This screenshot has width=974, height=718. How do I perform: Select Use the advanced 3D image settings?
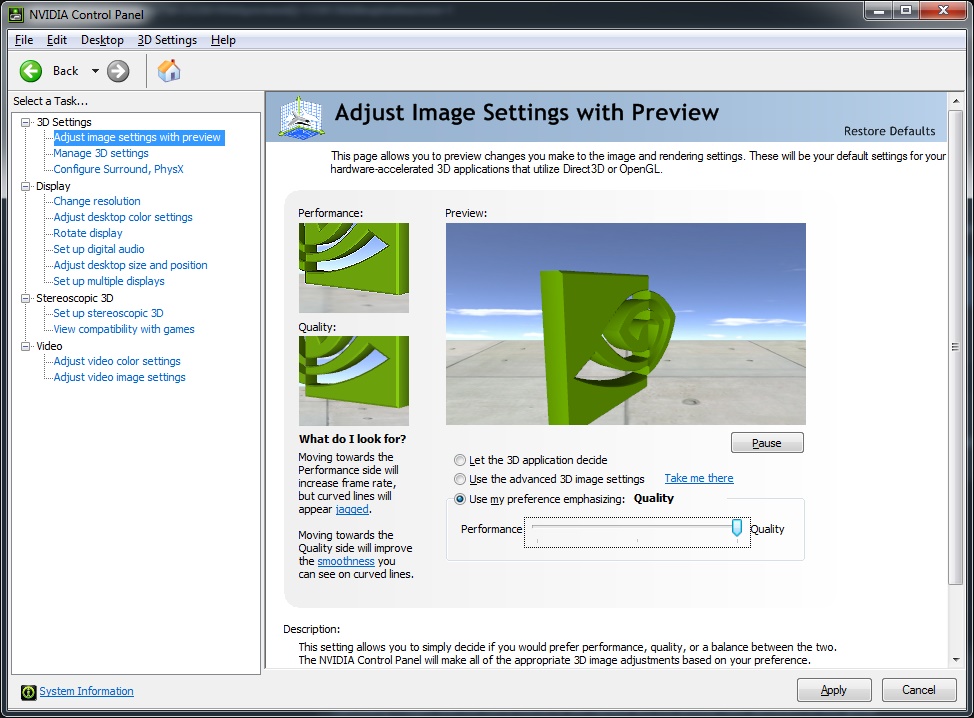point(460,479)
